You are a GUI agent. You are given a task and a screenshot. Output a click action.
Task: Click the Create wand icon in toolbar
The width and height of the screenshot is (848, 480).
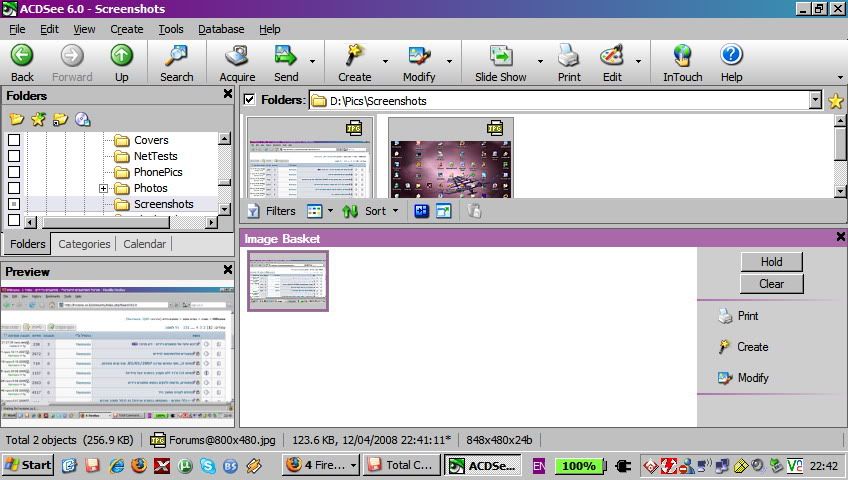tap(354, 55)
